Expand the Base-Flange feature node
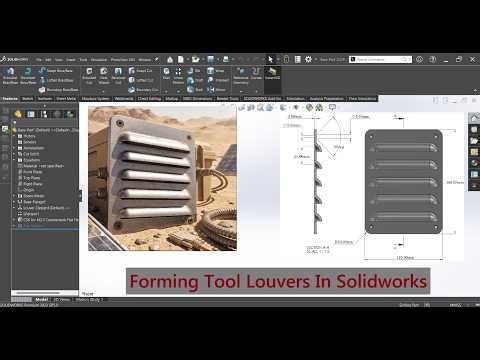The image size is (480, 360). [x=15, y=202]
